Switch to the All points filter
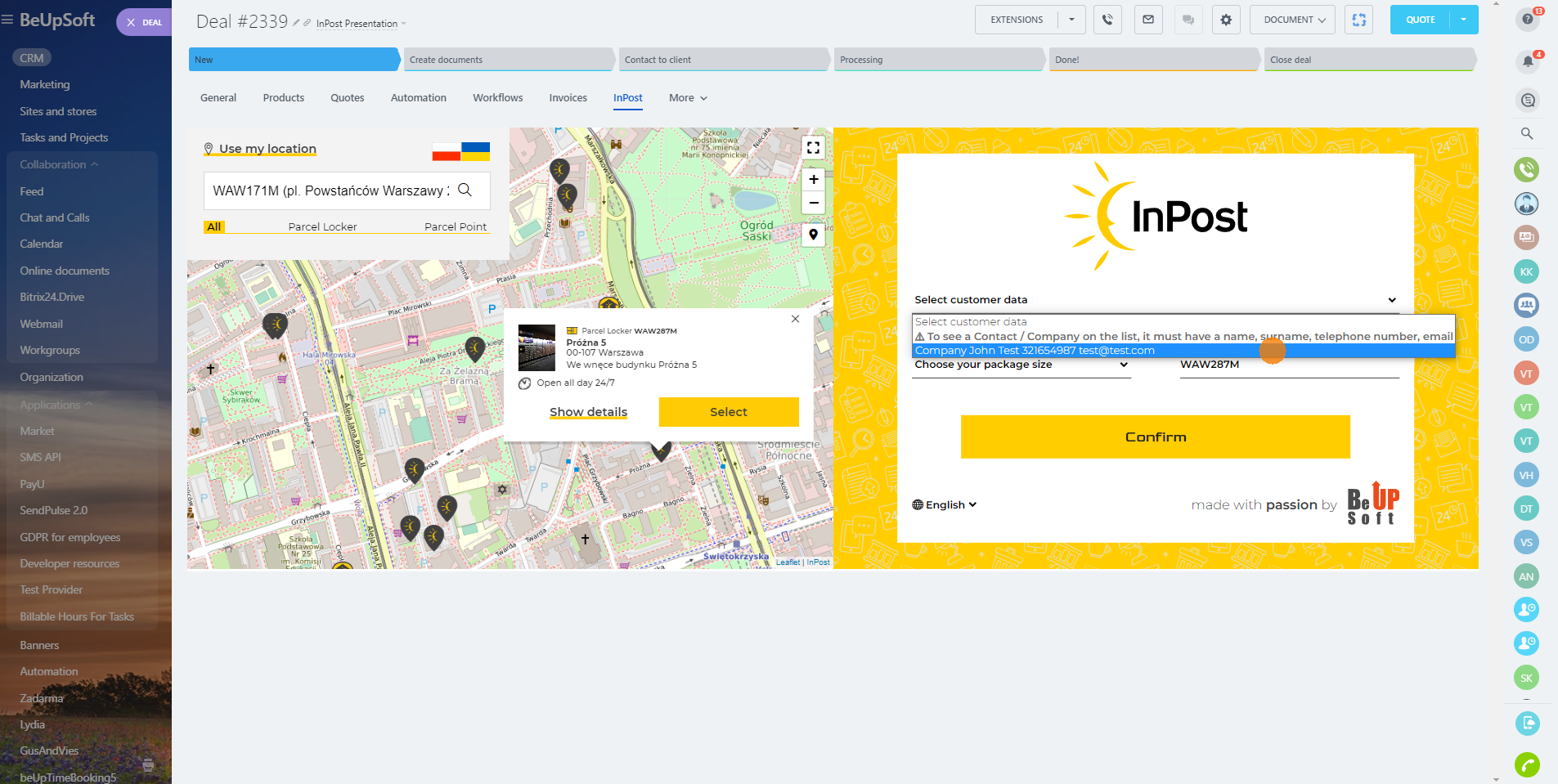The height and width of the screenshot is (784, 1558). tap(214, 226)
